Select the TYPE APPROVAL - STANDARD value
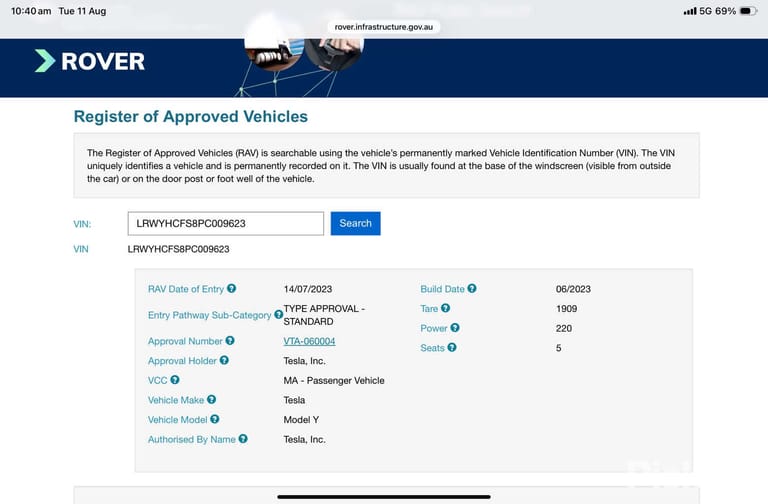Viewport: 768px width, 504px height. pos(324,315)
